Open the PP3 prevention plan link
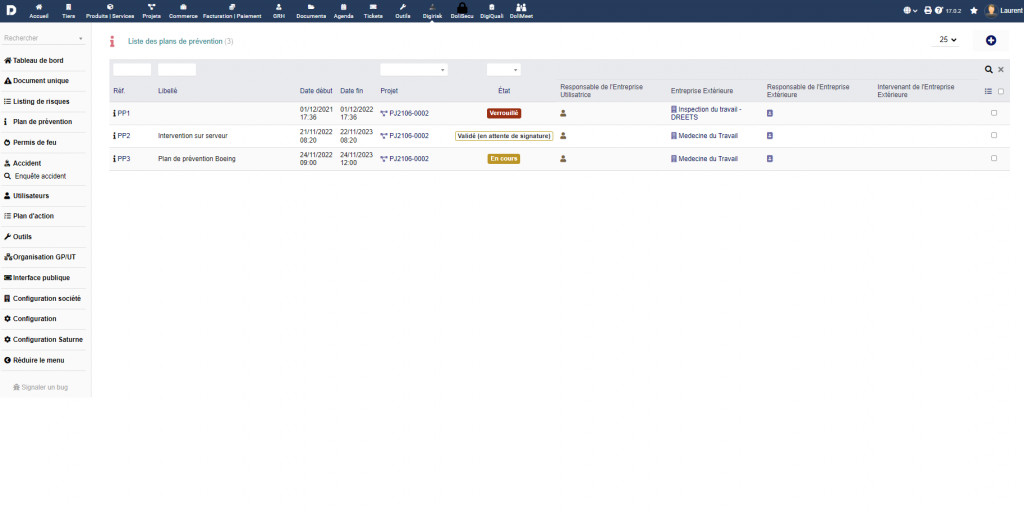Screen dimensions: 1024x512 [x=122, y=159]
